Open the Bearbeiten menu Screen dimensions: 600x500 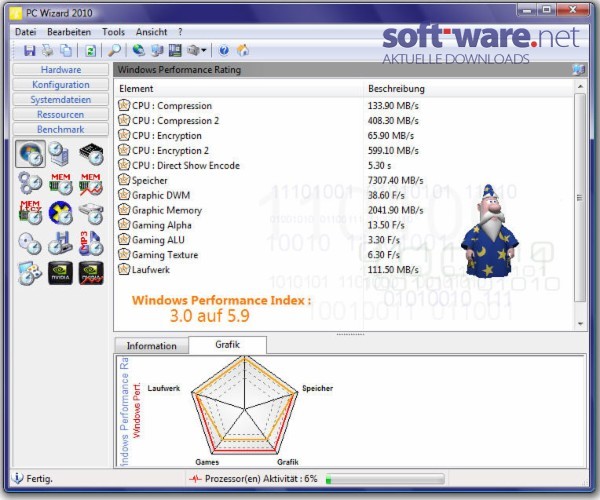tap(69, 32)
